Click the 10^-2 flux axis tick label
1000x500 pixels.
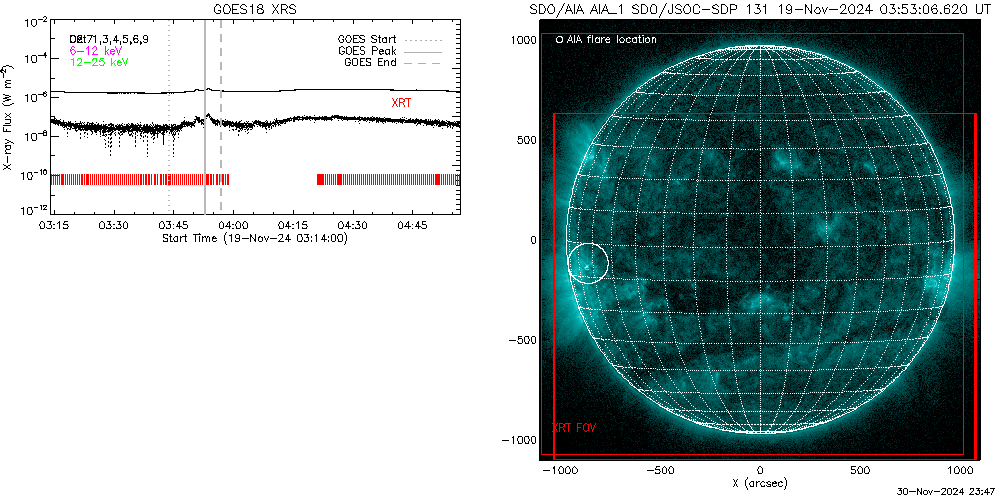coord(34,20)
